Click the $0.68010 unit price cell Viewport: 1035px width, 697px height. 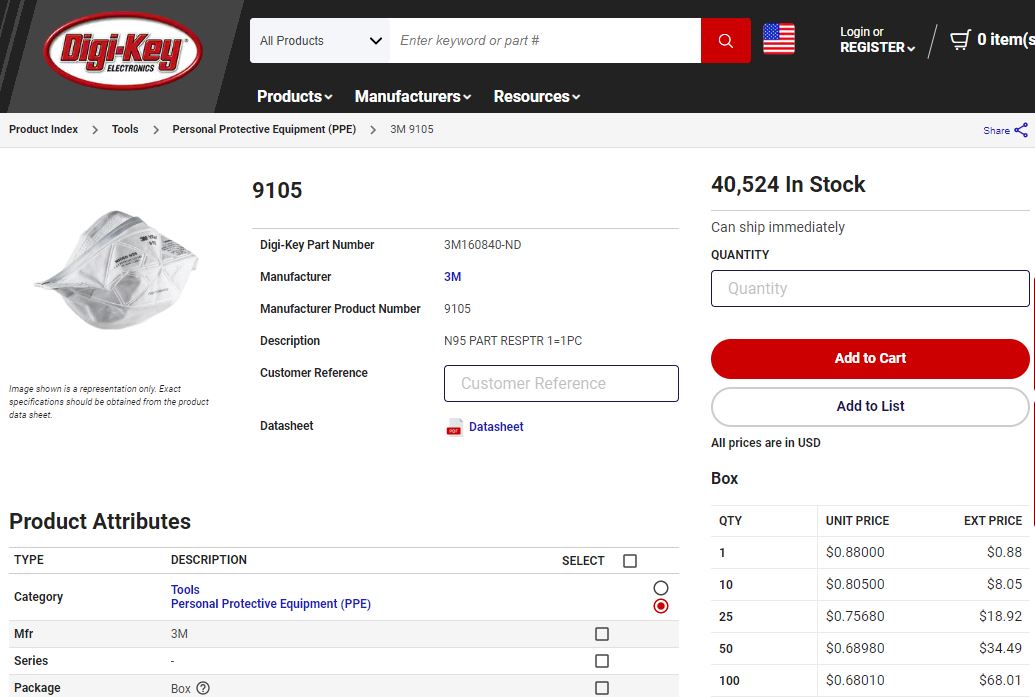pos(855,680)
